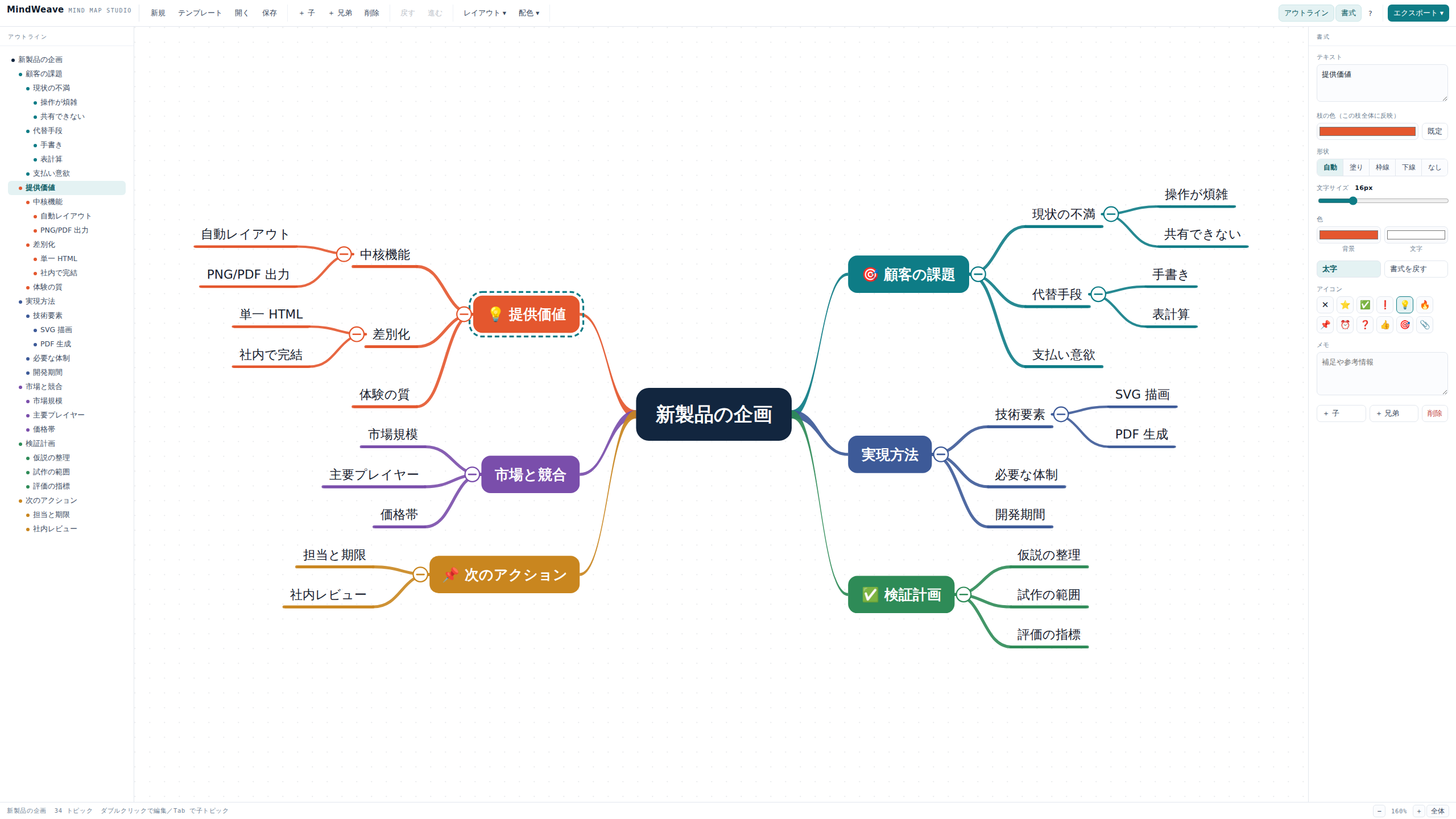Choose the green checkmark icon in the palette
Screen dimensions: 1456x819
click(x=1365, y=305)
